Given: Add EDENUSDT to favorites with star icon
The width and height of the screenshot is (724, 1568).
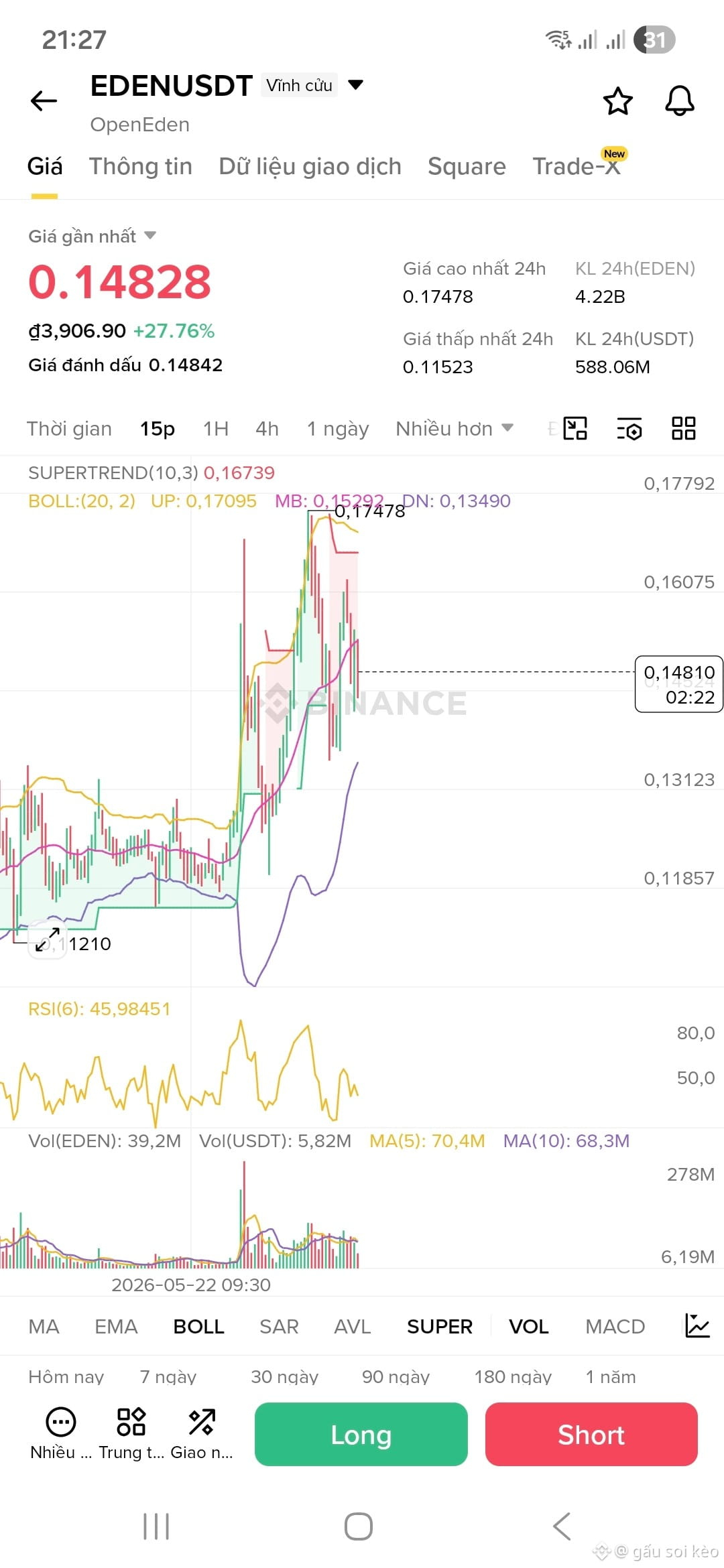Looking at the screenshot, I should 617,101.
